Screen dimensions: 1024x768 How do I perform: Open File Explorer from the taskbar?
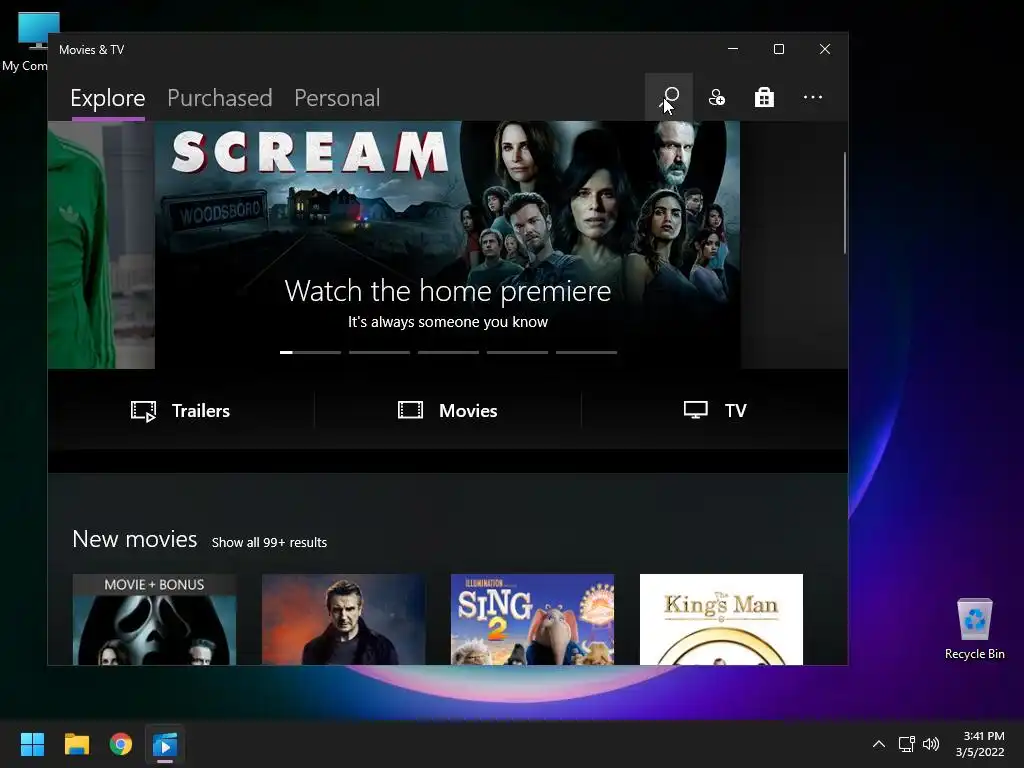[x=76, y=744]
